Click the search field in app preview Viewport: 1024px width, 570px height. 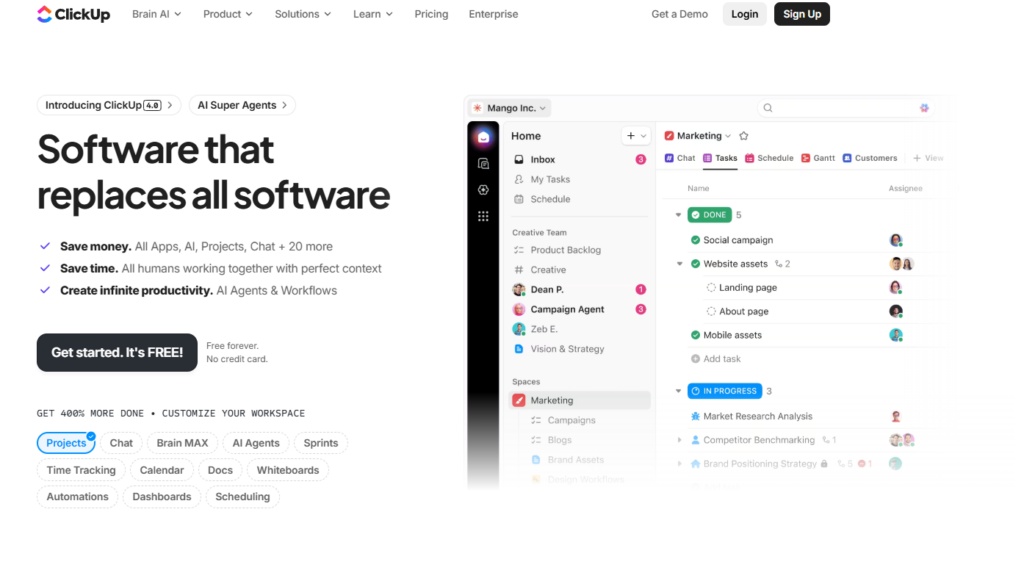pos(845,108)
